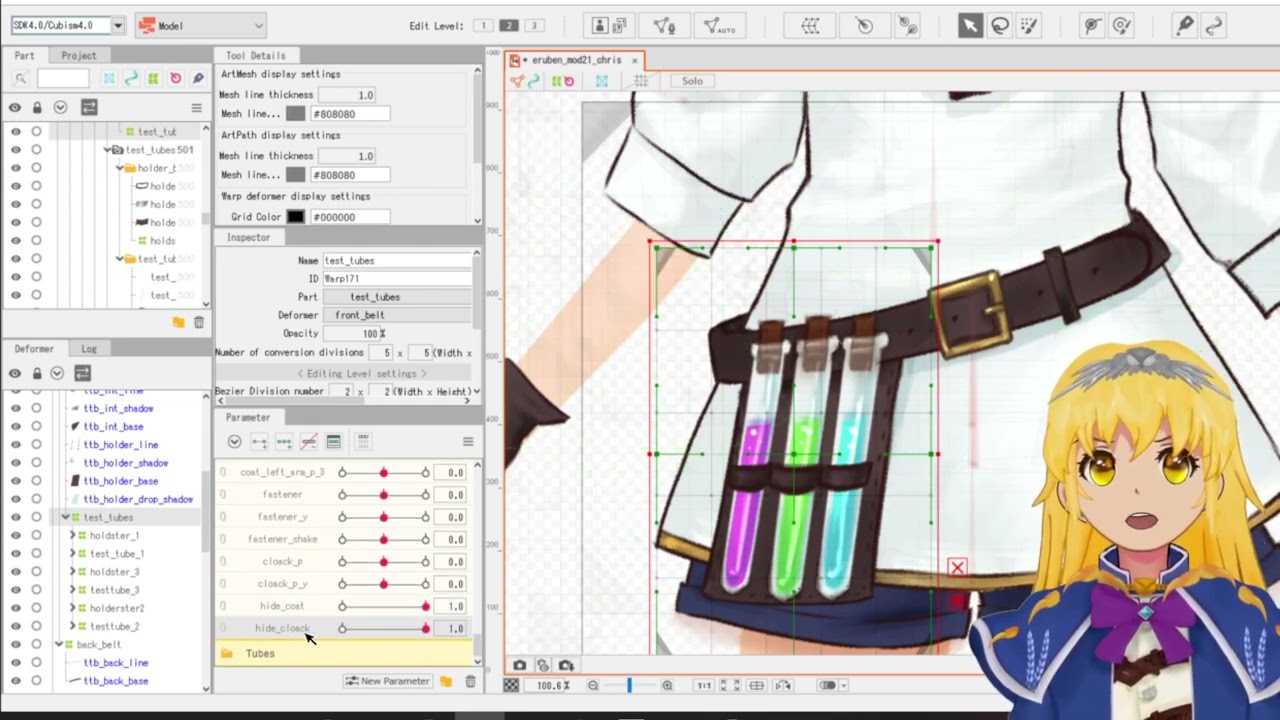Image resolution: width=1280 pixels, height=720 pixels.
Task: Click the trash icon below Part panel
Action: tap(199, 322)
